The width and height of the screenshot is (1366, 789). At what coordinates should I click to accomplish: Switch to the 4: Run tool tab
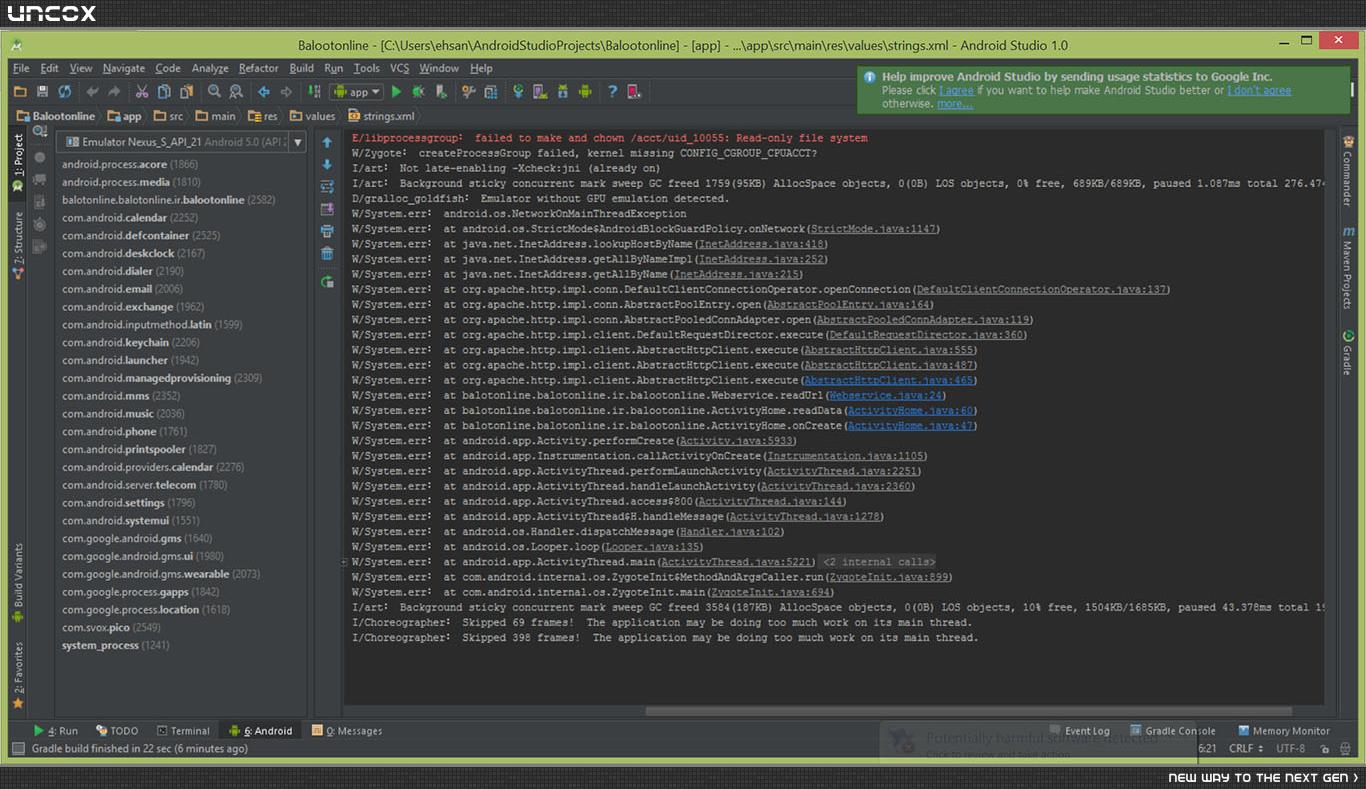pos(56,731)
